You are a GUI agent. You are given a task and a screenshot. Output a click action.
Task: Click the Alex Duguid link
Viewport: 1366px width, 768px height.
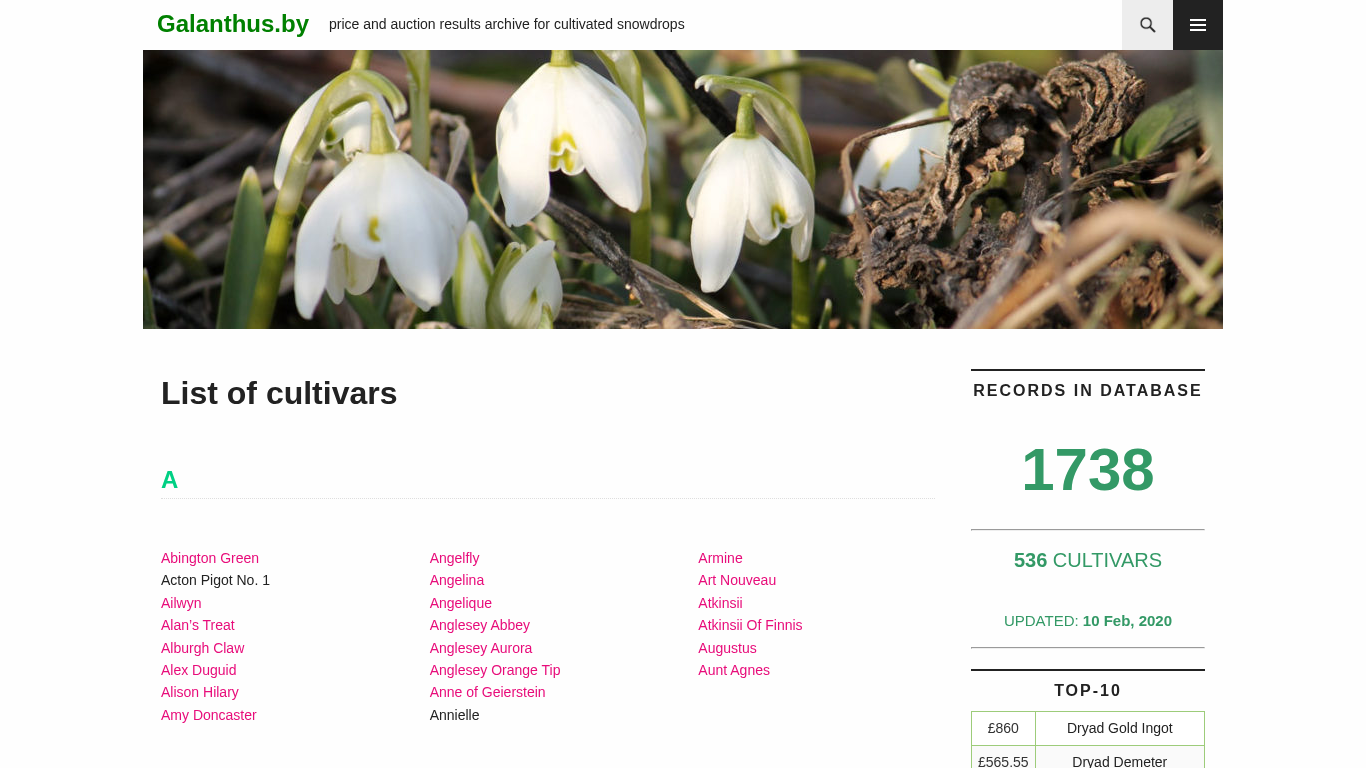point(199,670)
